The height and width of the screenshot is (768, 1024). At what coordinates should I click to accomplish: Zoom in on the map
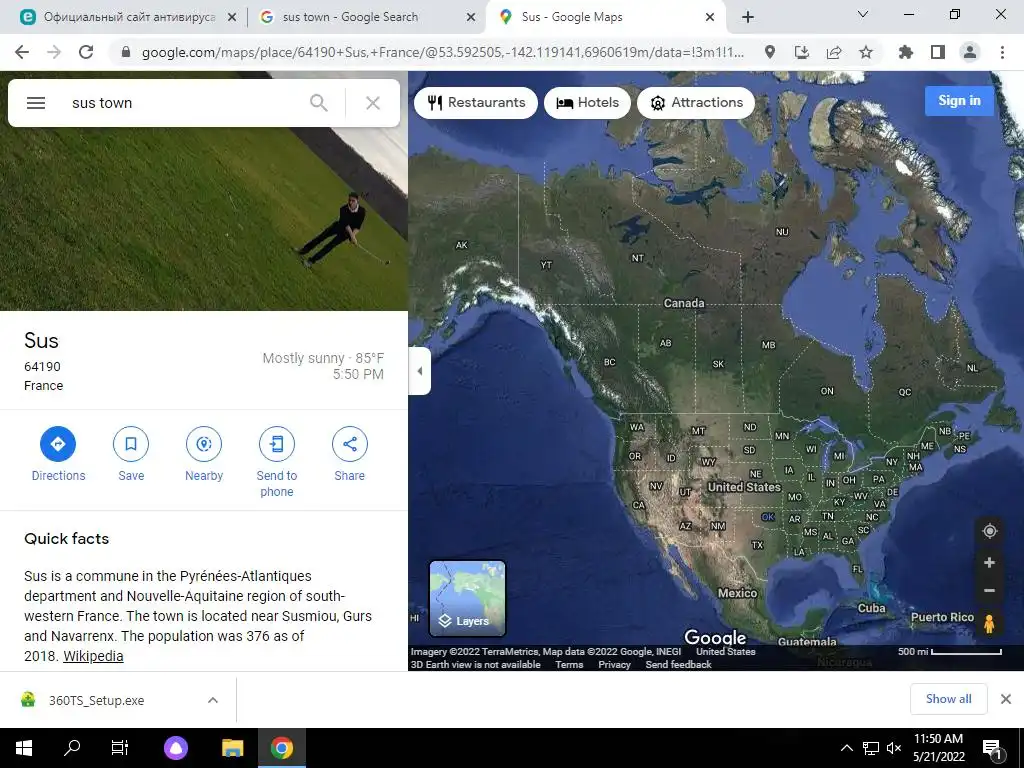click(x=989, y=562)
